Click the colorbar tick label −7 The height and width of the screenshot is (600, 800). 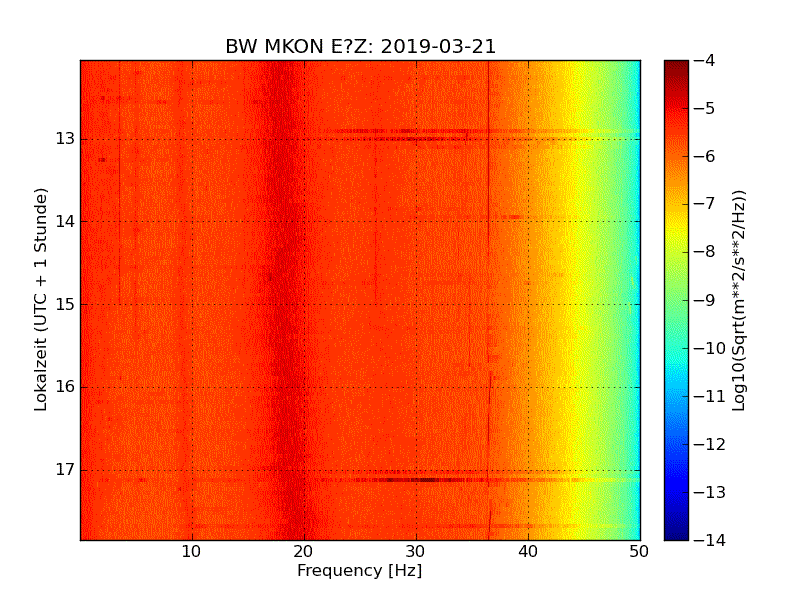pos(705,204)
